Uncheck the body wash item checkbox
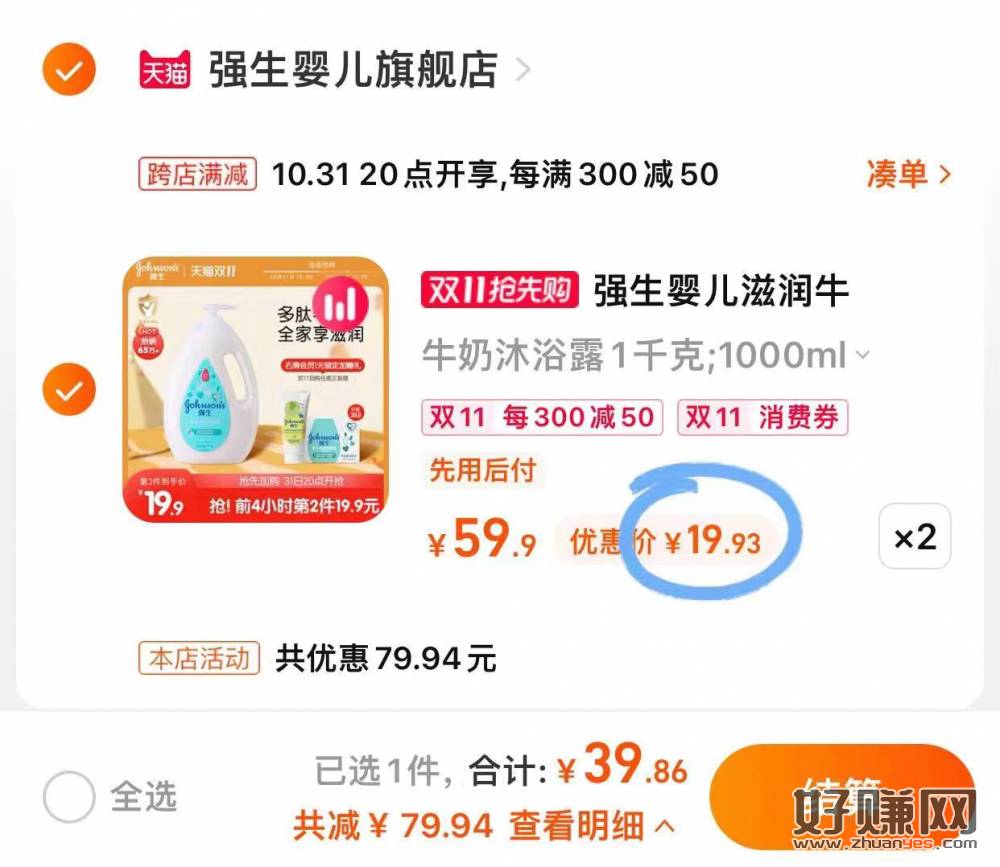This screenshot has height=867, width=1000. tap(69, 389)
